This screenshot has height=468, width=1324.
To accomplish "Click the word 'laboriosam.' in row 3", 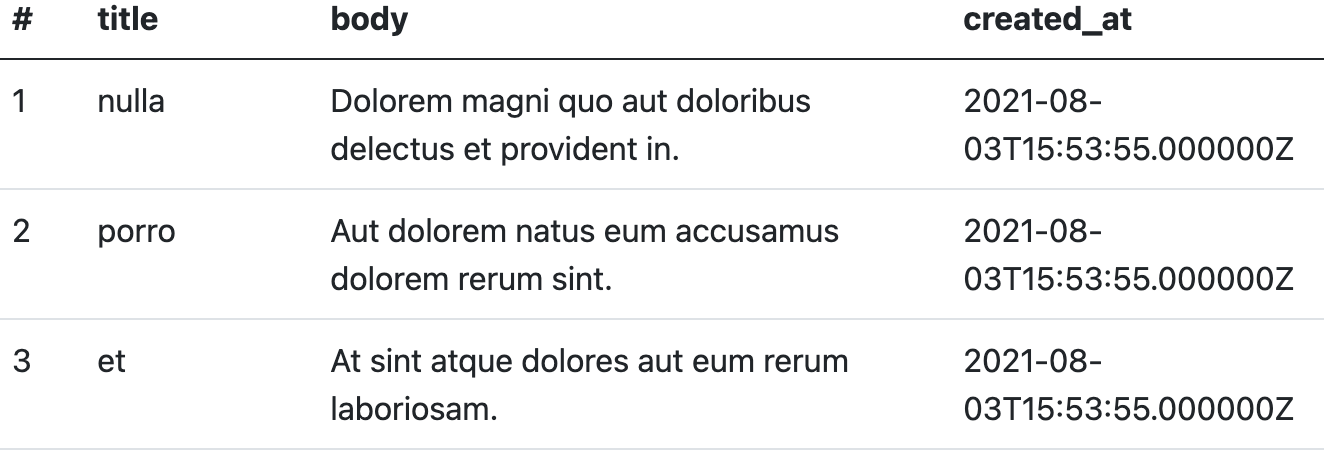I will coord(414,410).
